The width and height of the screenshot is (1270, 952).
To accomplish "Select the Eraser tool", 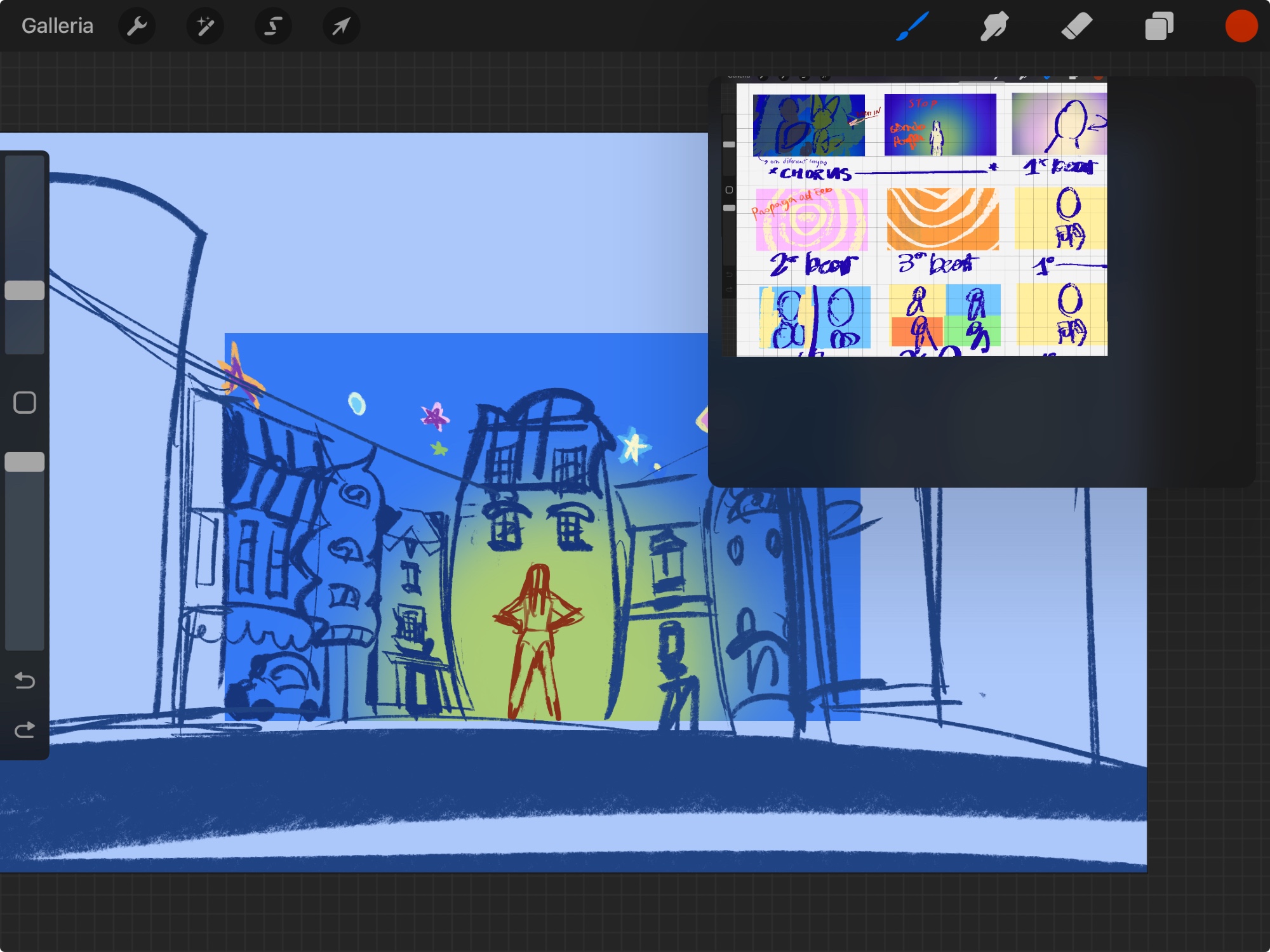I will point(1076,26).
